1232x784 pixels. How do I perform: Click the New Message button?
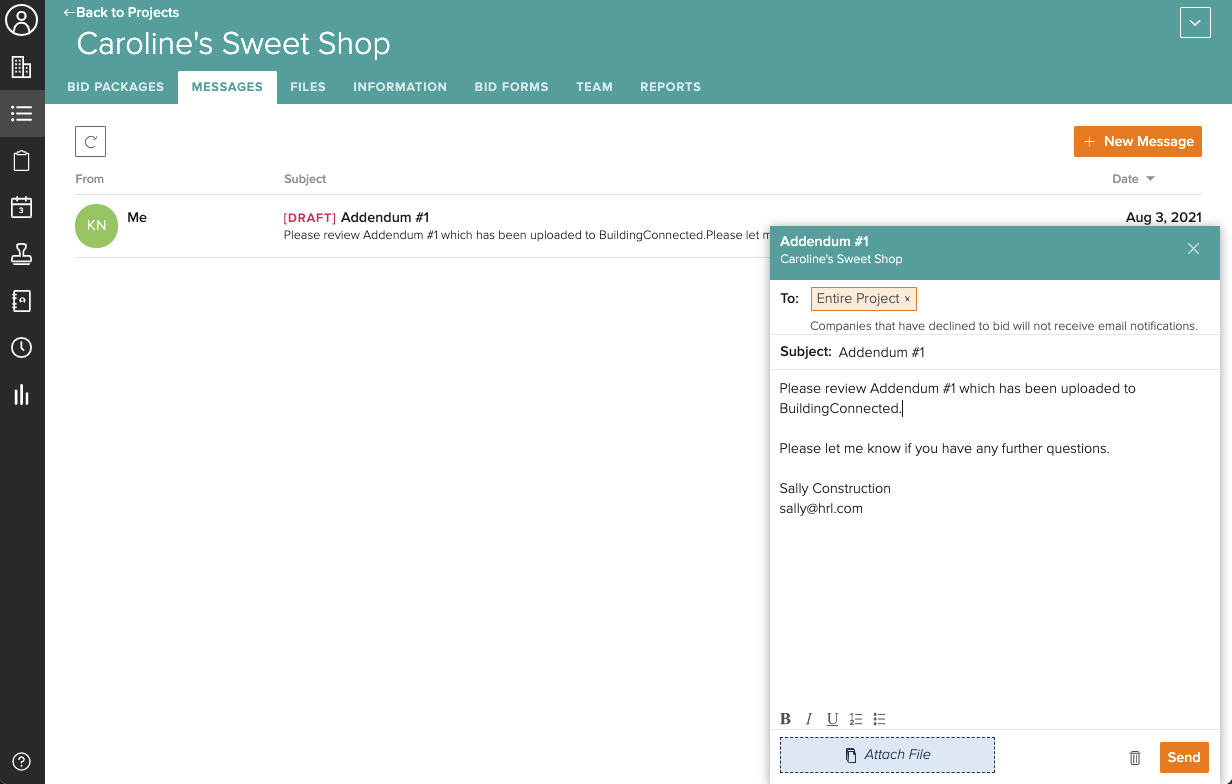click(x=1138, y=142)
